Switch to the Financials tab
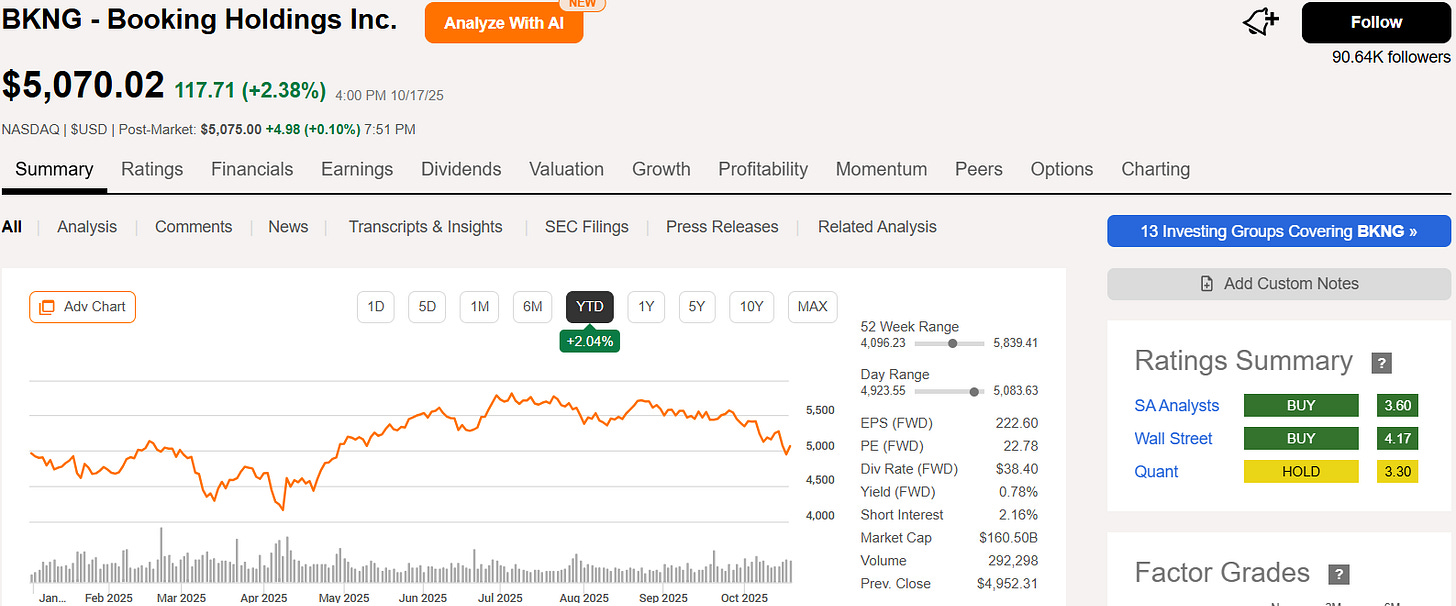Screen dimensions: 1456x606 pyautogui.click(x=252, y=169)
